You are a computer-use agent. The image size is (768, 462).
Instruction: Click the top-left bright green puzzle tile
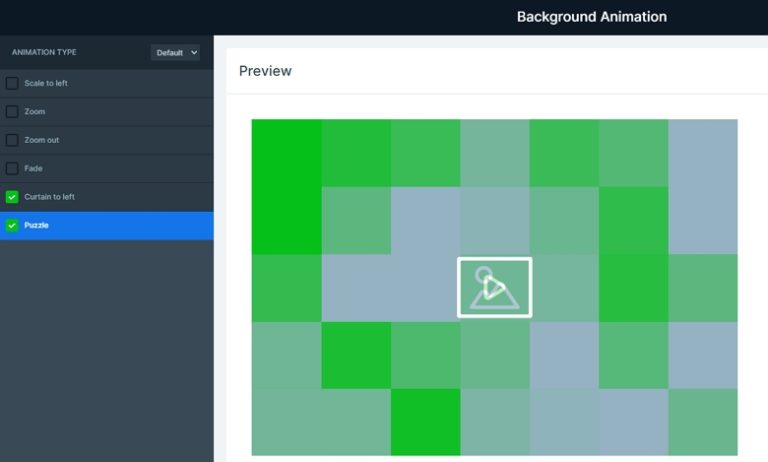click(x=286, y=153)
